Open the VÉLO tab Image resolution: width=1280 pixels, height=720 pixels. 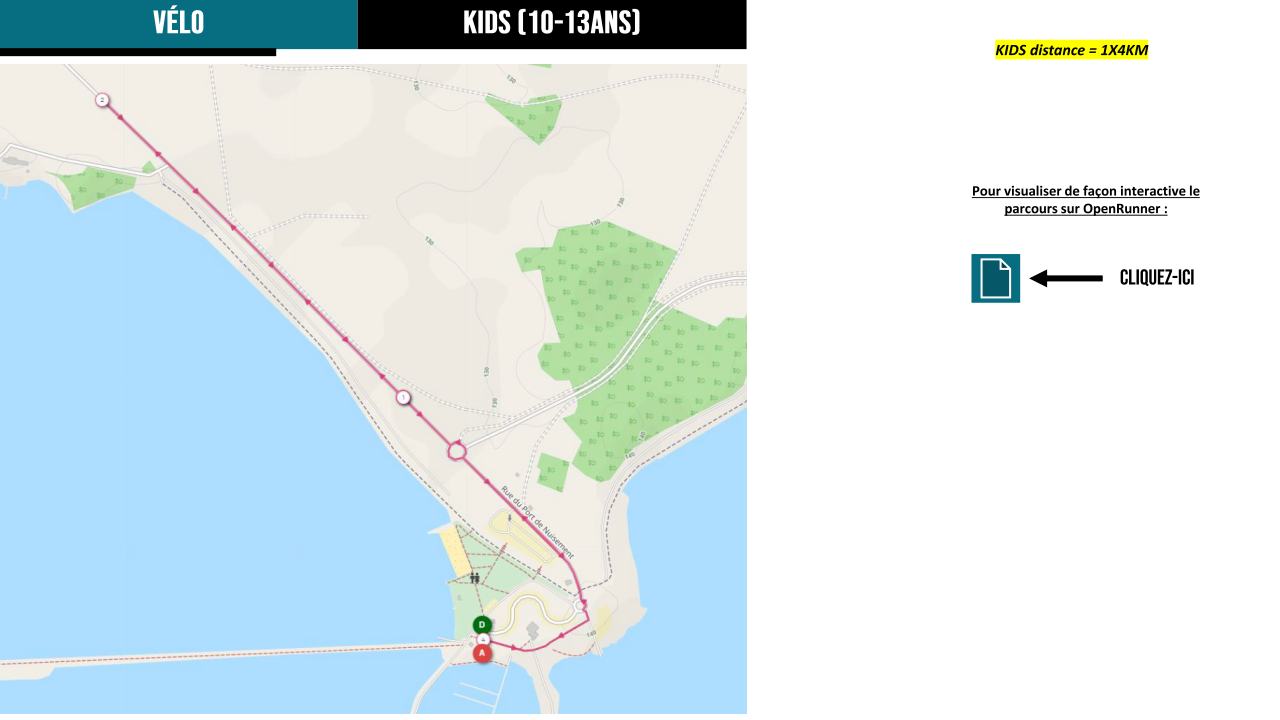179,24
